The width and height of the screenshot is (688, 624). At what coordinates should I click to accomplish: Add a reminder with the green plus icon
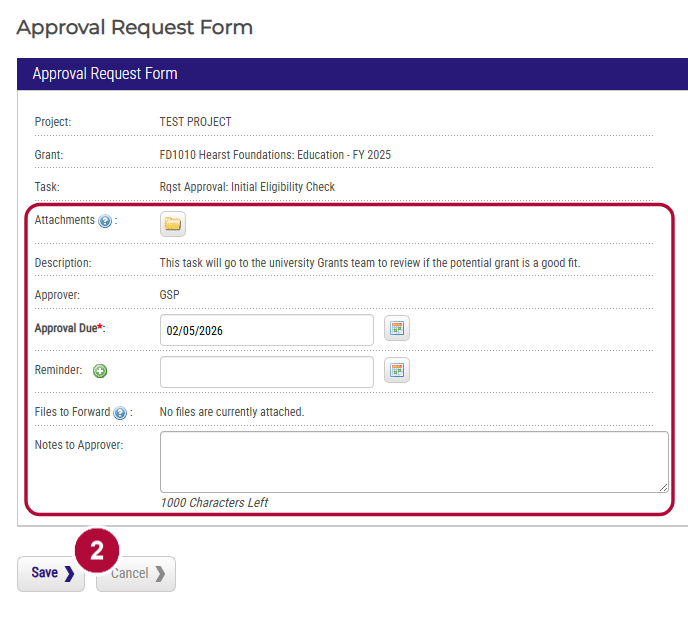(100, 371)
